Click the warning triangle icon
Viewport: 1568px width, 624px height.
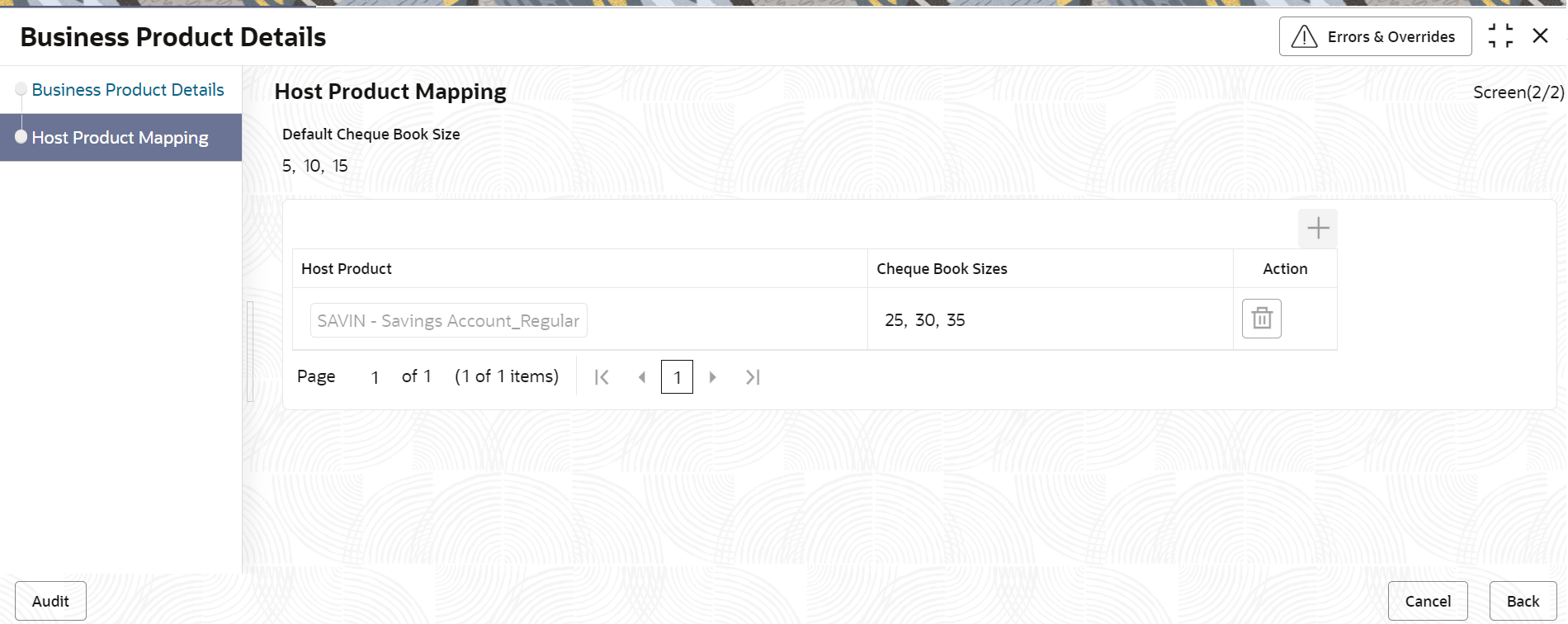click(x=1304, y=36)
